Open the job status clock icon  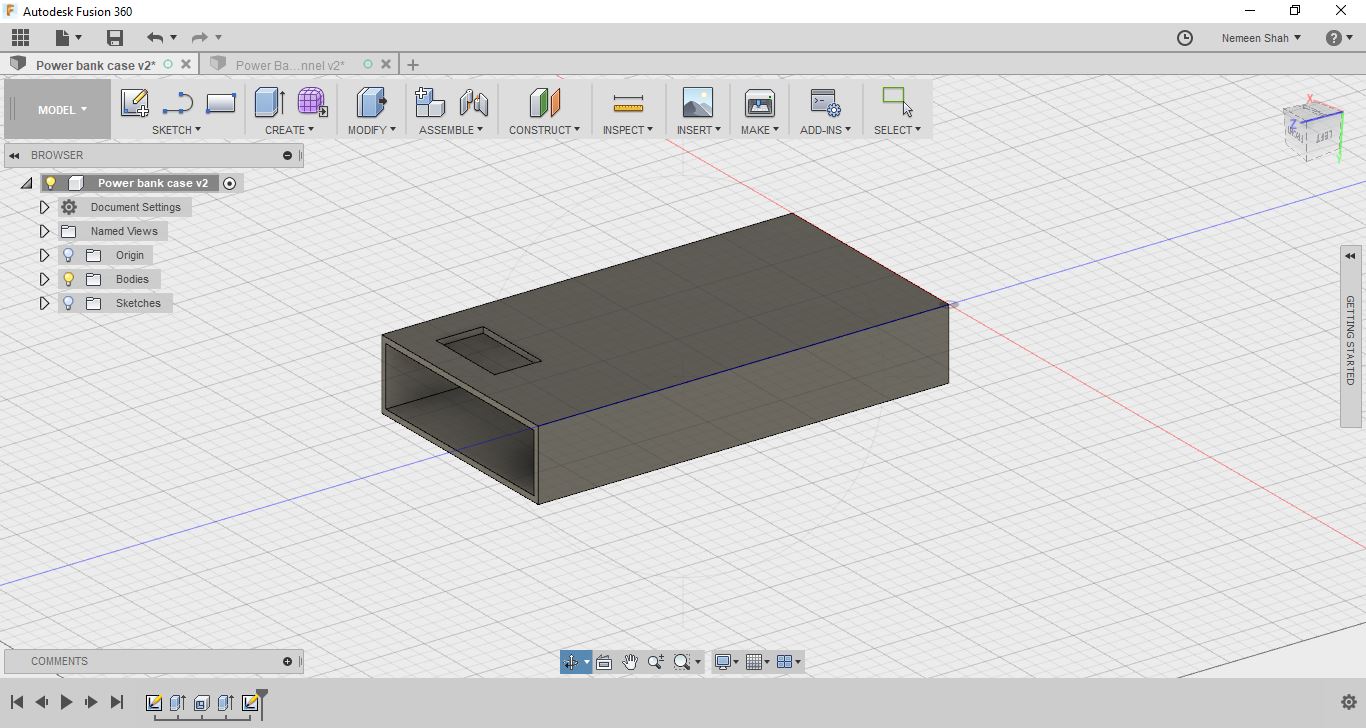[x=1185, y=38]
